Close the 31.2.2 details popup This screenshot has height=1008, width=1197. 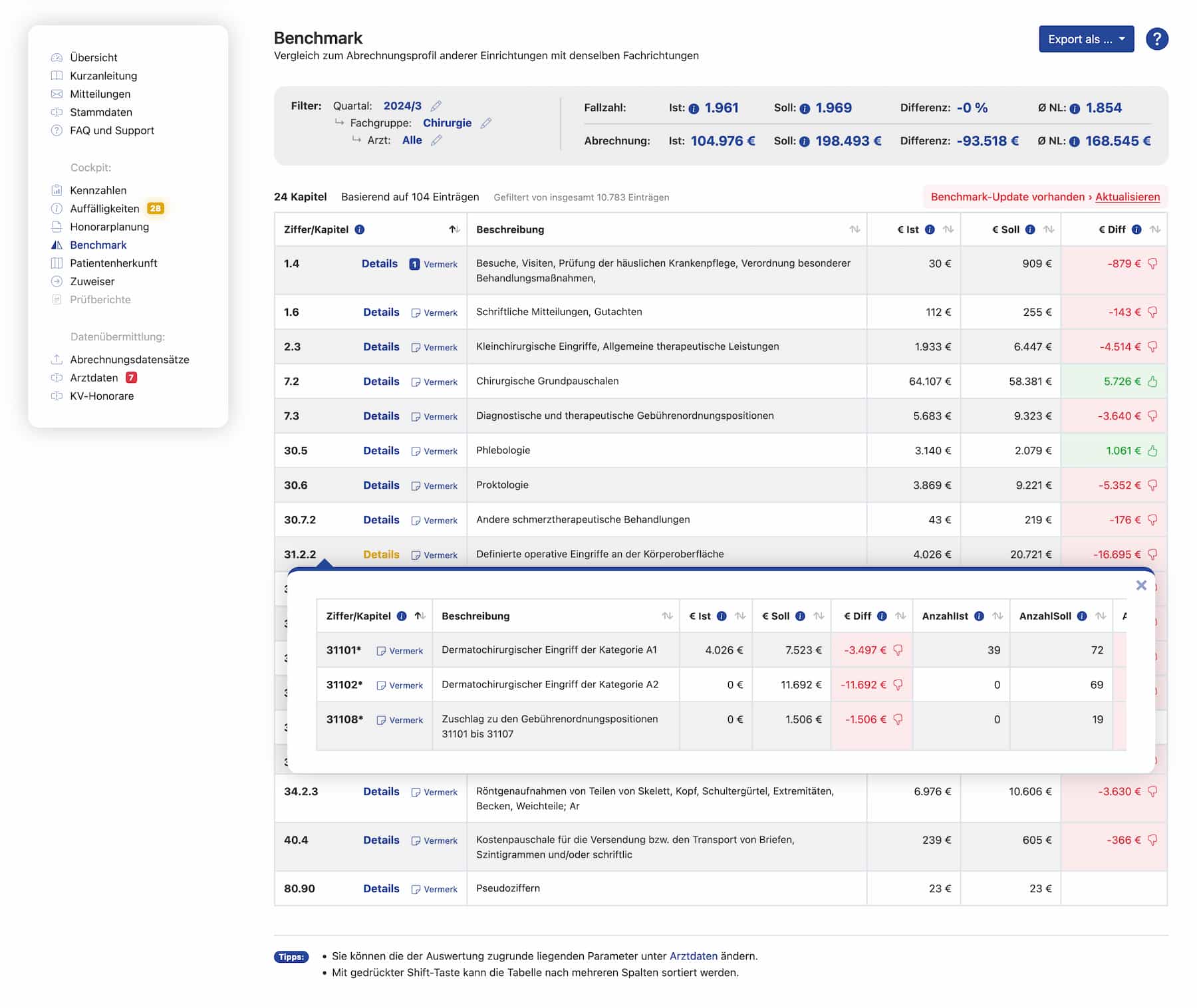tap(1141, 585)
